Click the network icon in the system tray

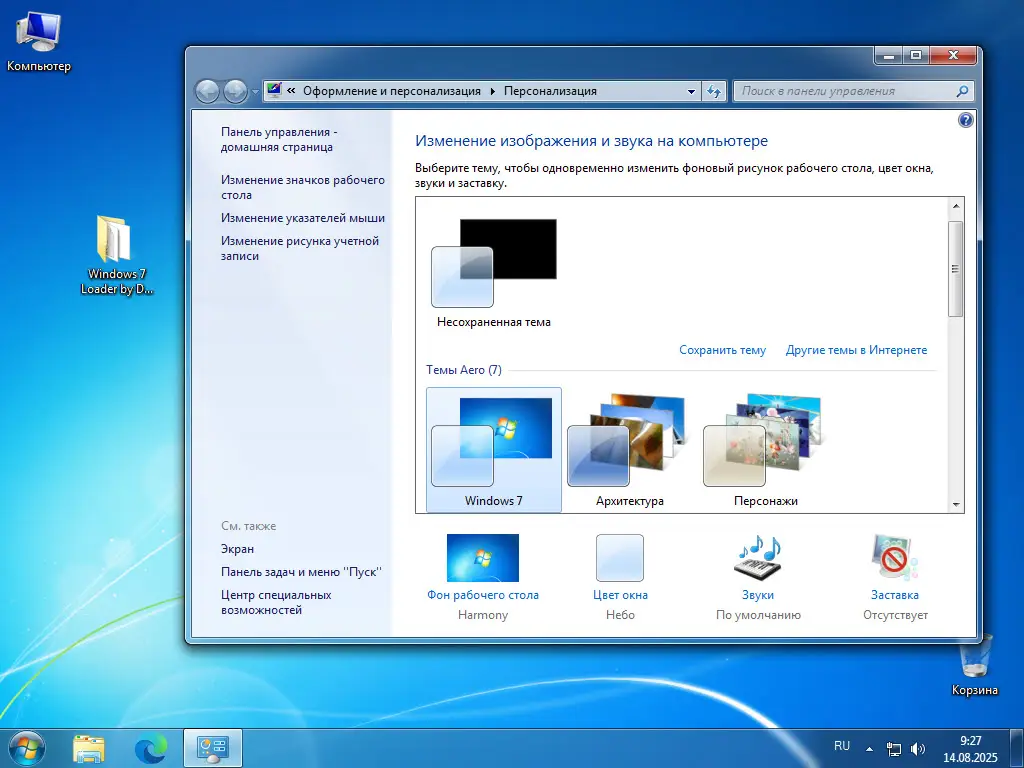[x=893, y=747]
